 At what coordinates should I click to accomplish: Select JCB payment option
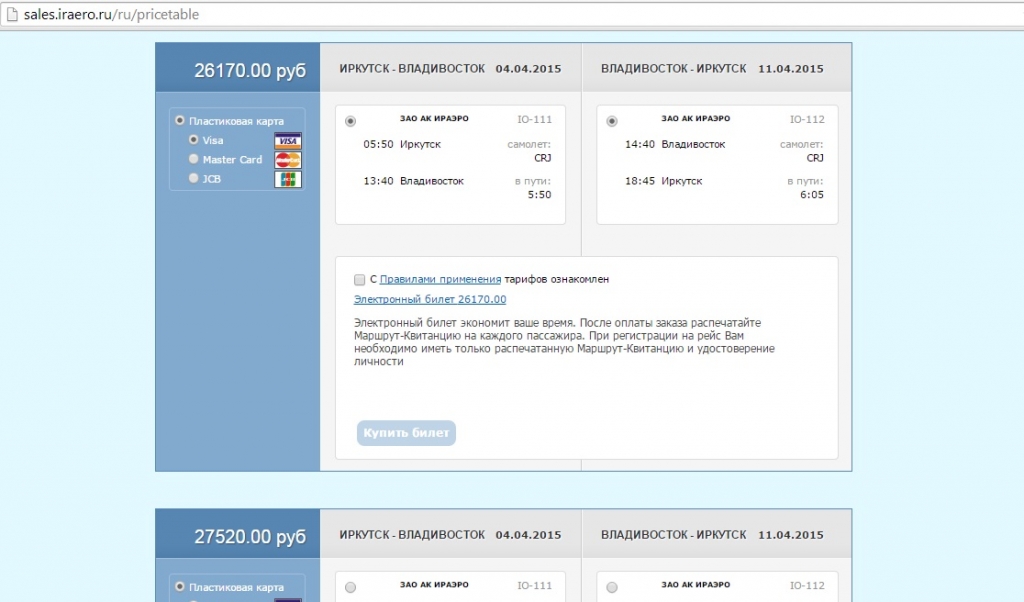(193, 178)
